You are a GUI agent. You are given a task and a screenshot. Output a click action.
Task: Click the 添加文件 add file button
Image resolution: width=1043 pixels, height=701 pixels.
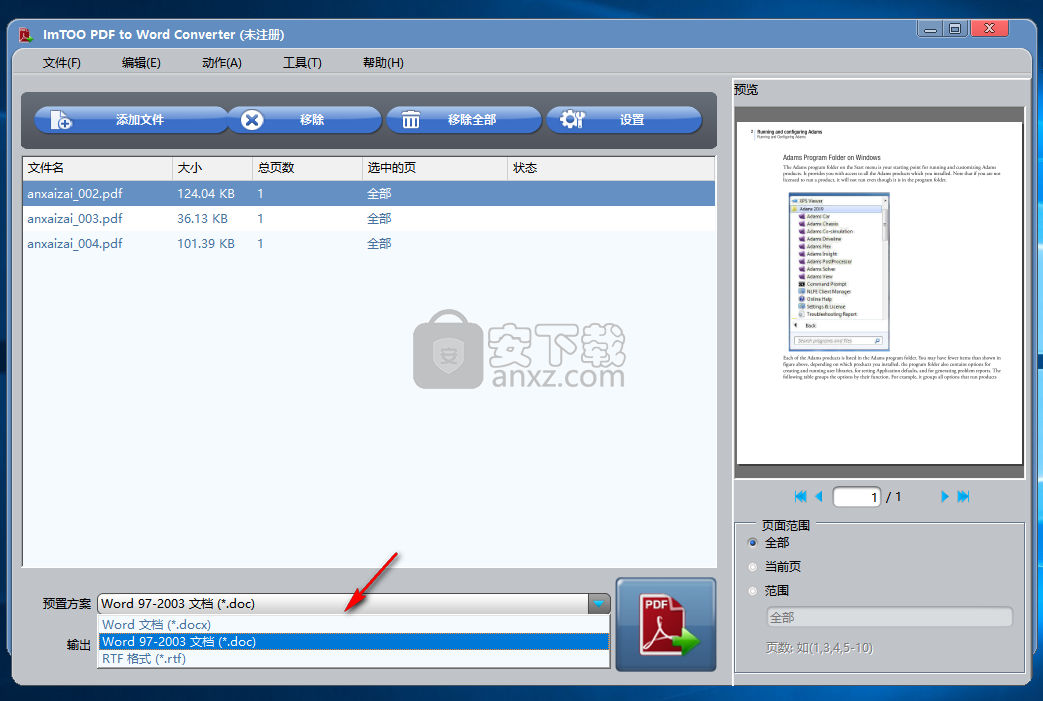coord(130,120)
